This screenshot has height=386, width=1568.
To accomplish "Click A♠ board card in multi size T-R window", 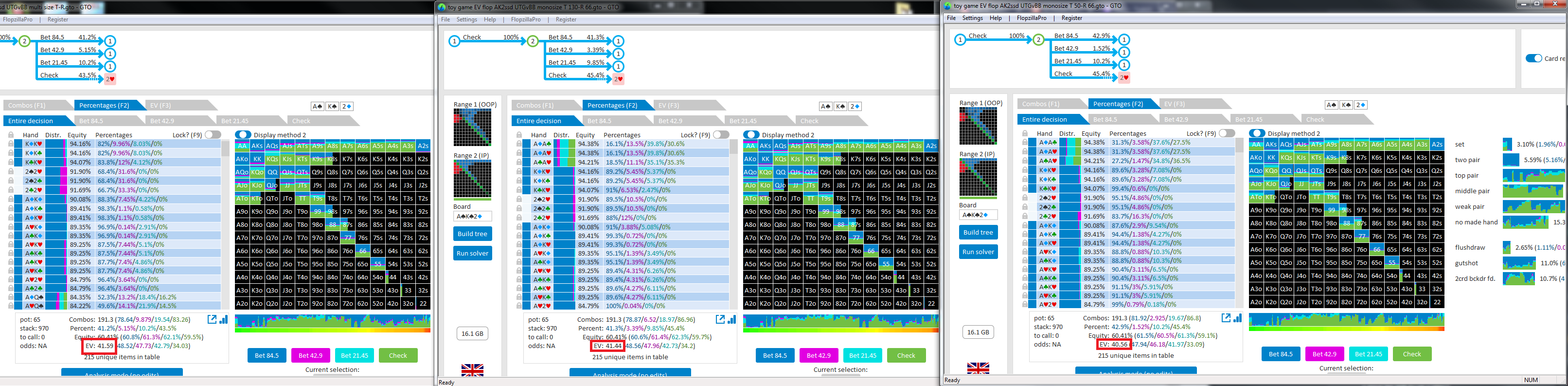I will click(317, 107).
